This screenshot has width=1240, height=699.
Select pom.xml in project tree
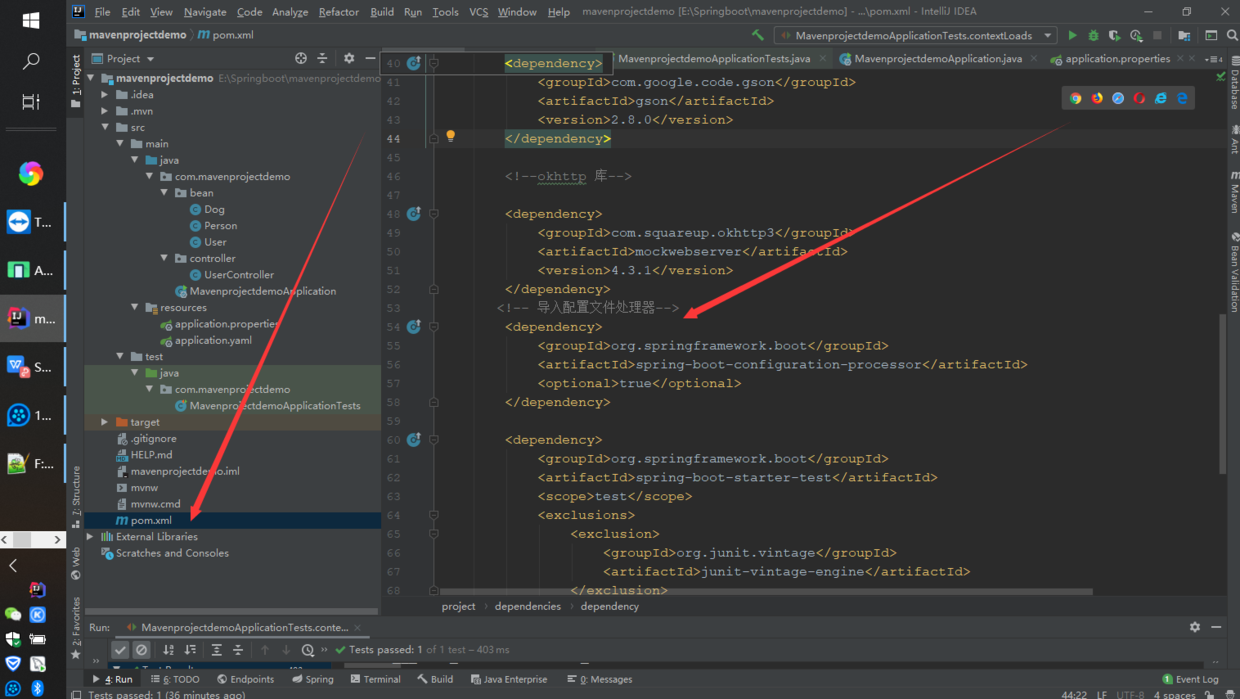151,520
